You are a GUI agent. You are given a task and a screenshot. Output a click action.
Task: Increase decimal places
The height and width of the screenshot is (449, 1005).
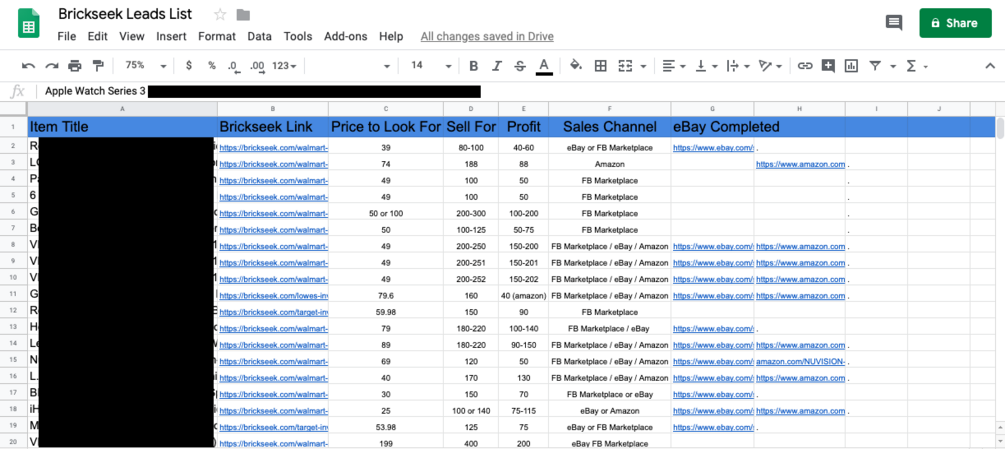[x=257, y=66]
